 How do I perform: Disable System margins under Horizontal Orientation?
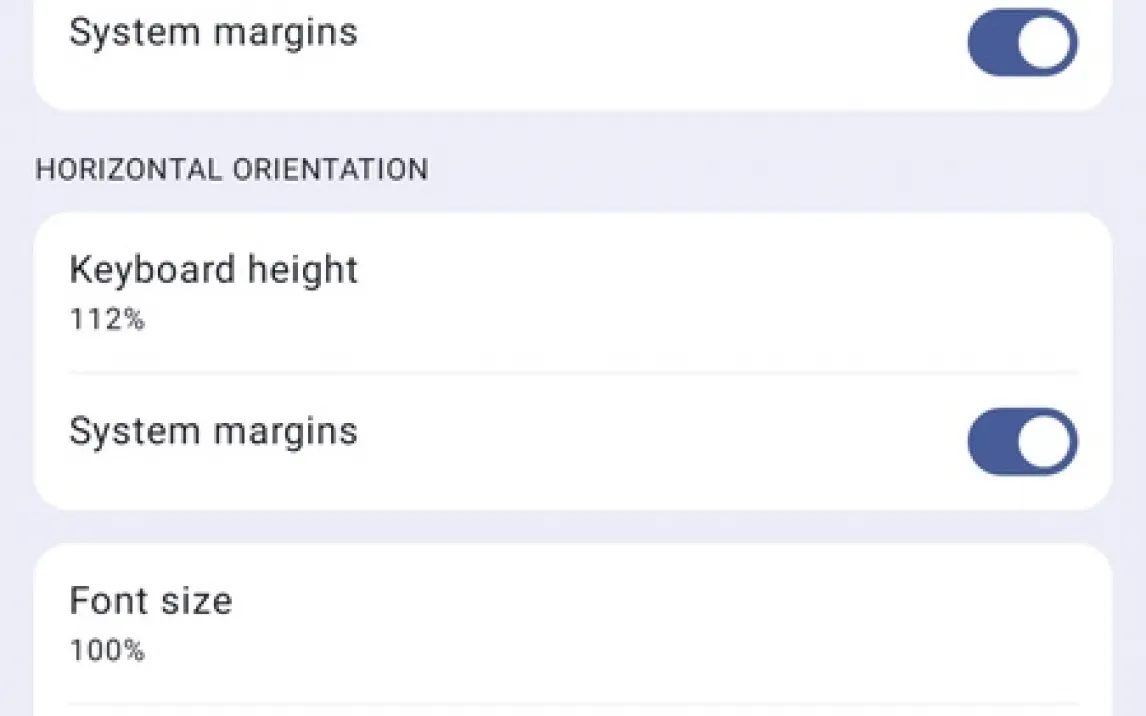click(x=1022, y=441)
